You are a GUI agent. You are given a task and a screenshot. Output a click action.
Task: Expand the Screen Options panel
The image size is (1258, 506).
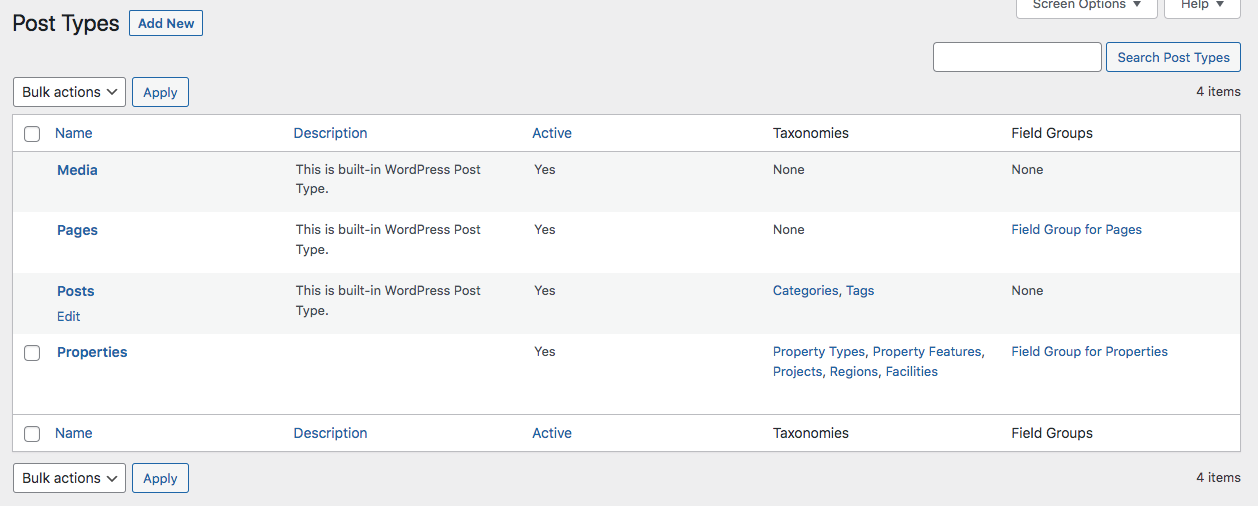click(x=1086, y=5)
